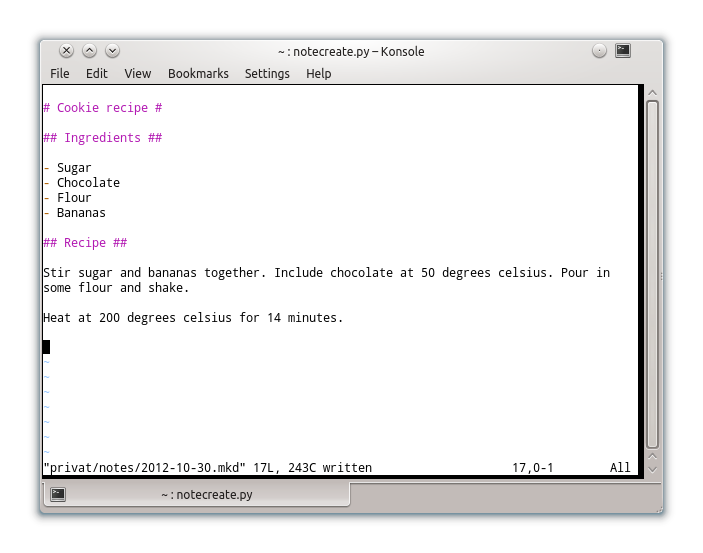This screenshot has height=553, width=703.
Task: Click the 'privat/notes/2012-10-30.mkd' status message
Action: (x=208, y=468)
